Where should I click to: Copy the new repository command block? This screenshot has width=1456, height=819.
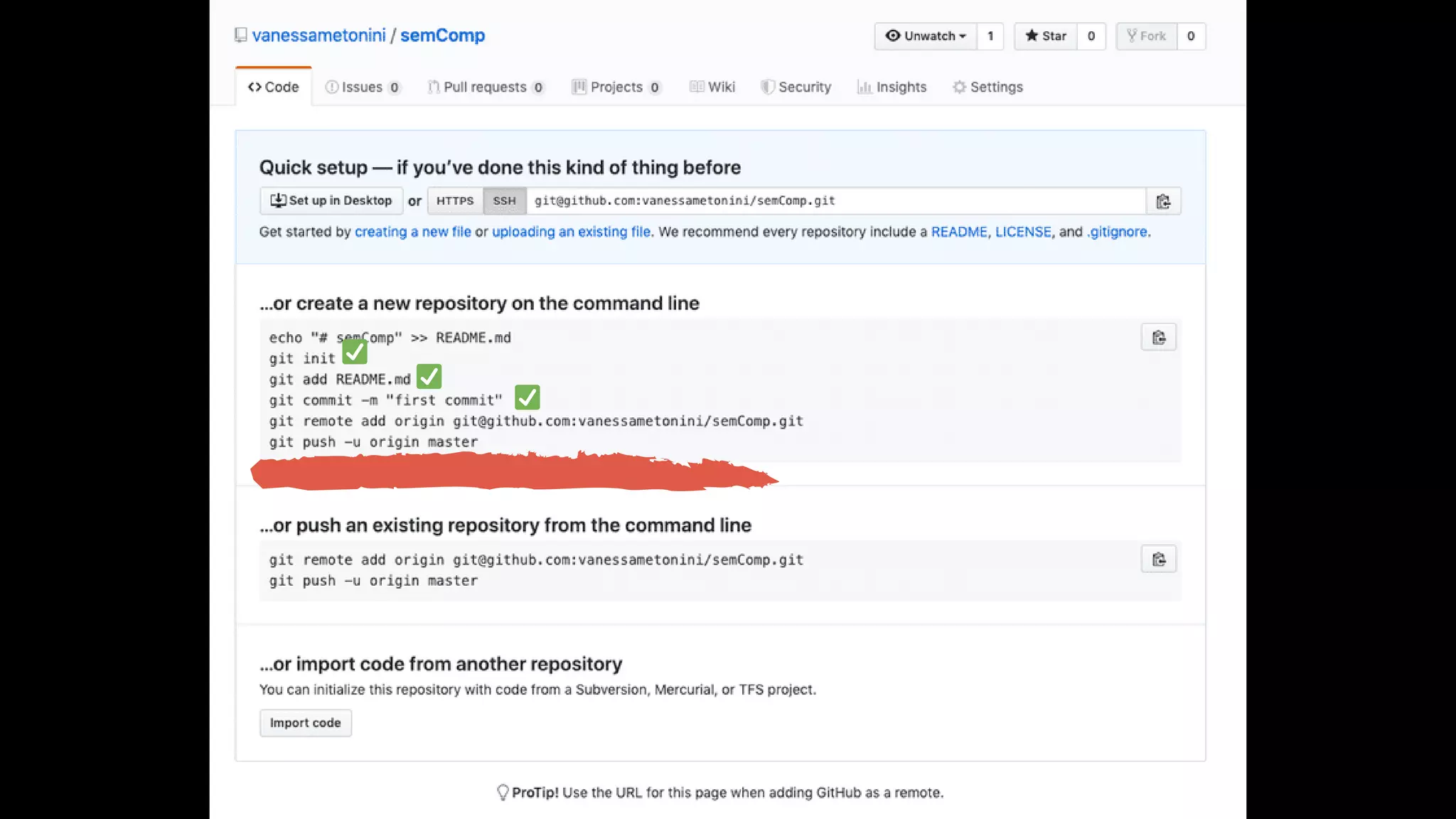(1158, 338)
